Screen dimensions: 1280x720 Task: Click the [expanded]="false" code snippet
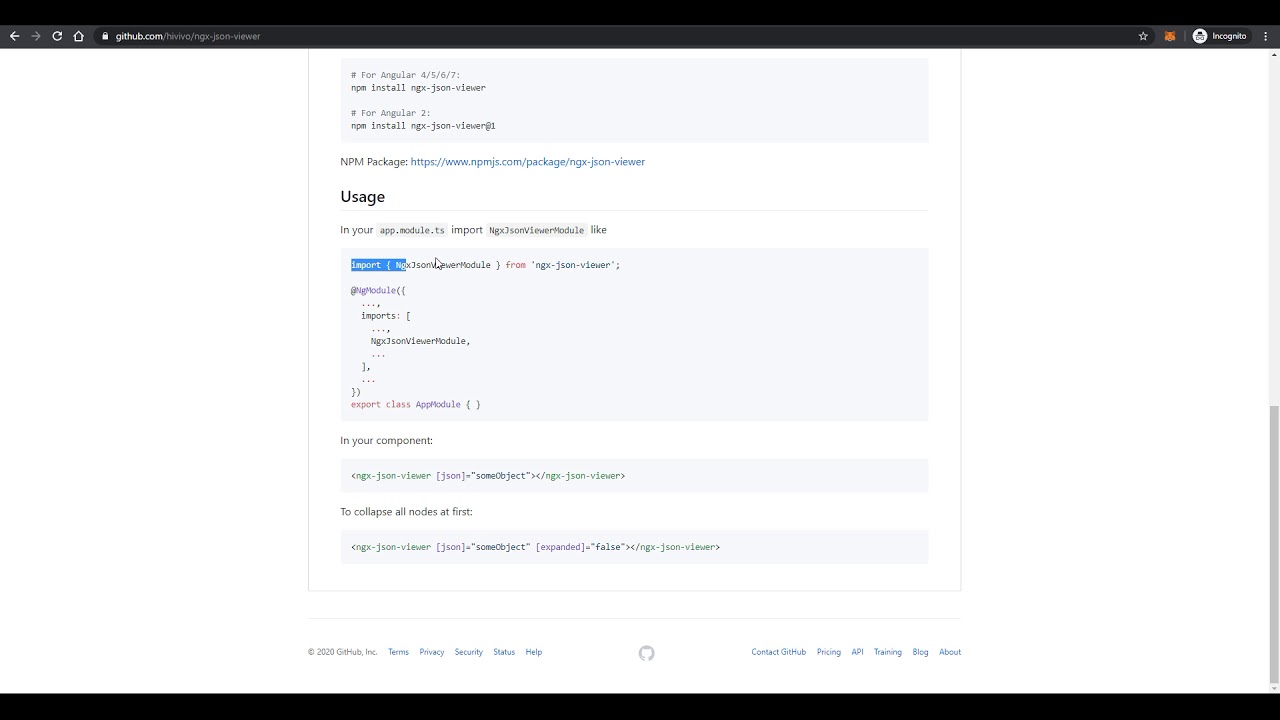pos(580,547)
